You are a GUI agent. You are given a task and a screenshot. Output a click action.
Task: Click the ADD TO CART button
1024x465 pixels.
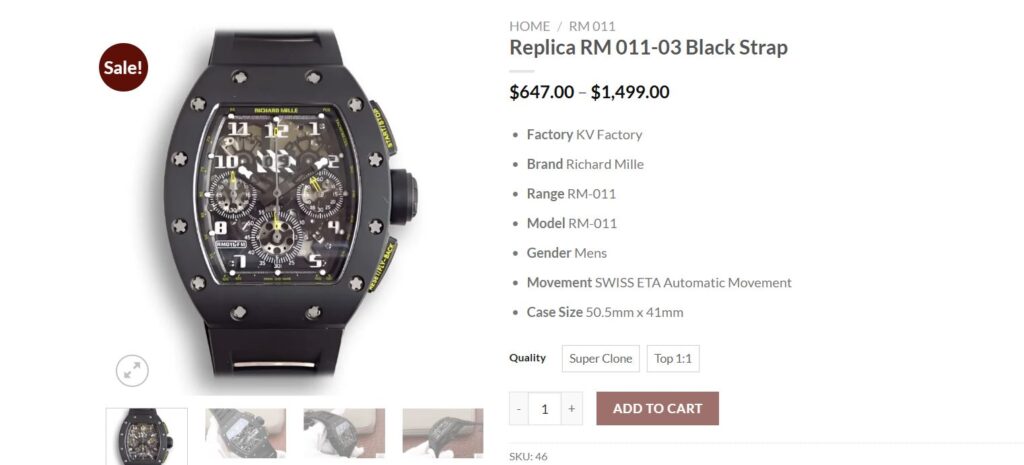[658, 409]
